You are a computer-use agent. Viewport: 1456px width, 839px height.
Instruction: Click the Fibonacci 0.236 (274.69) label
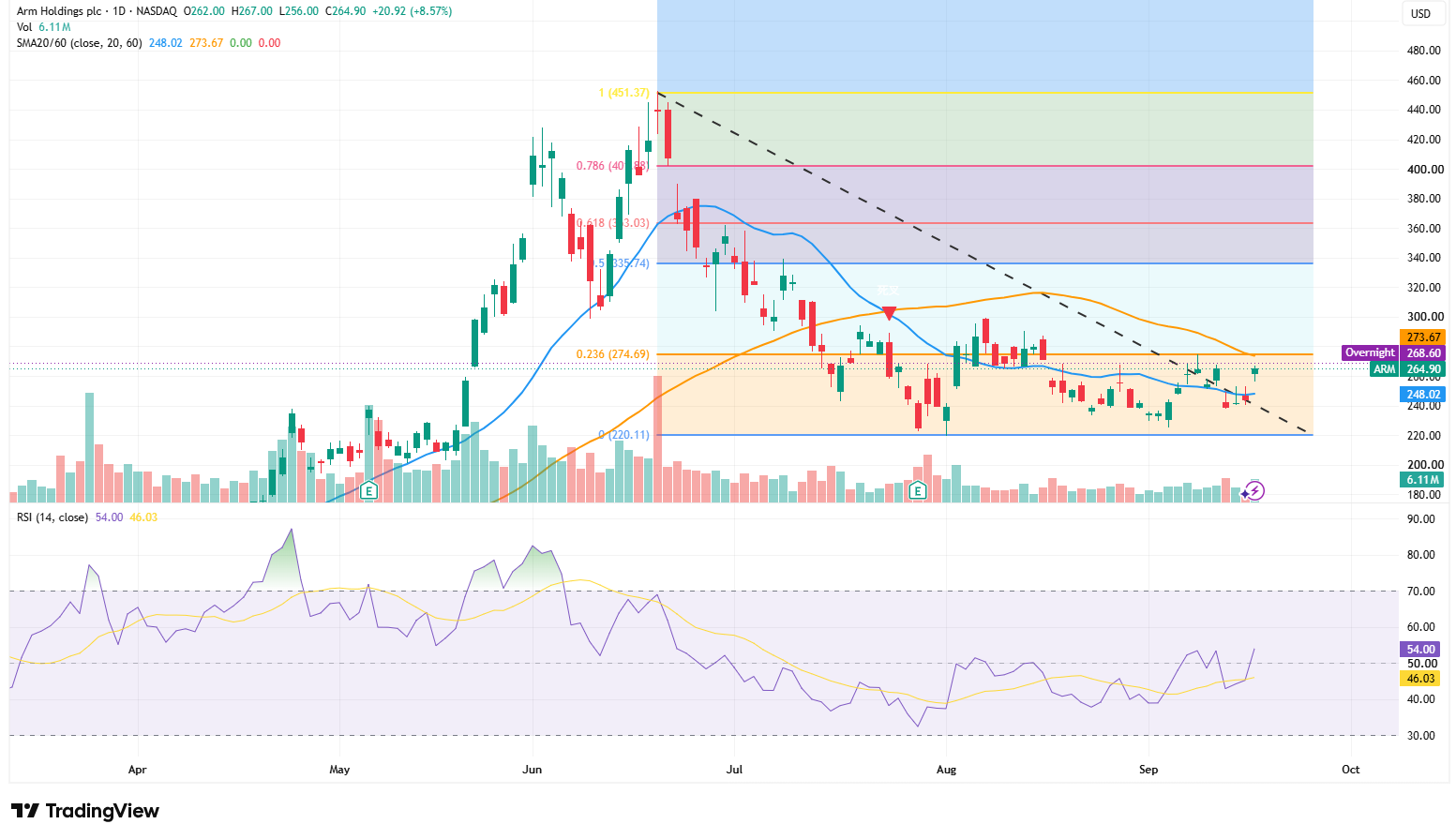(612, 354)
